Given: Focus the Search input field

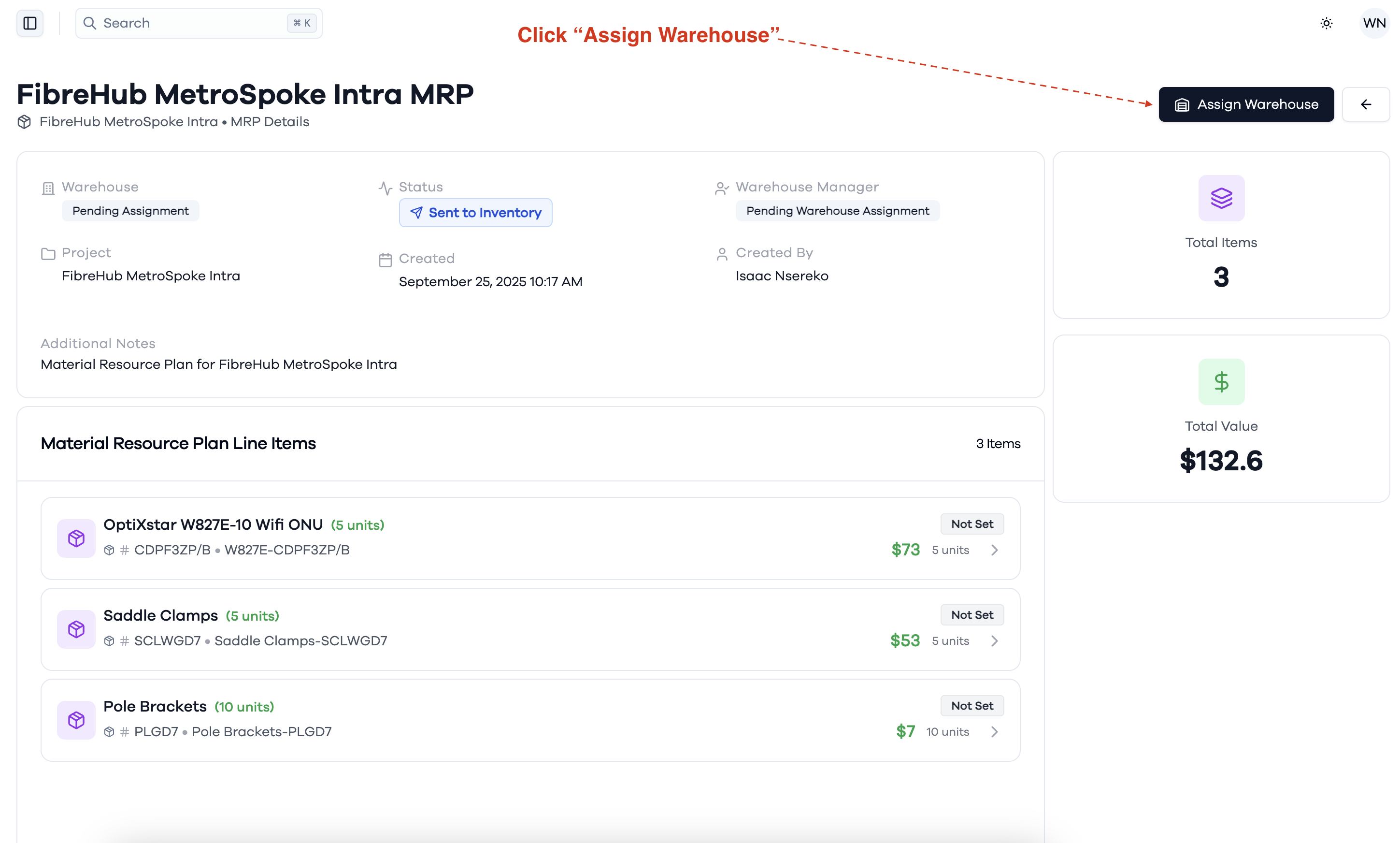Looking at the screenshot, I should [x=199, y=23].
